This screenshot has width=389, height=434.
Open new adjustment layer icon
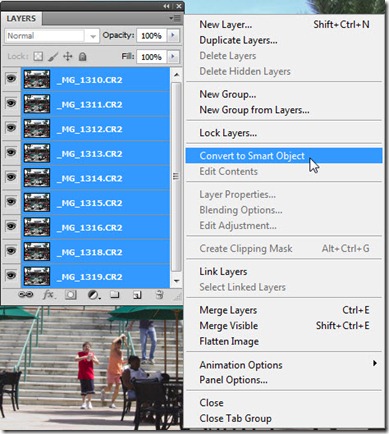(x=93, y=295)
